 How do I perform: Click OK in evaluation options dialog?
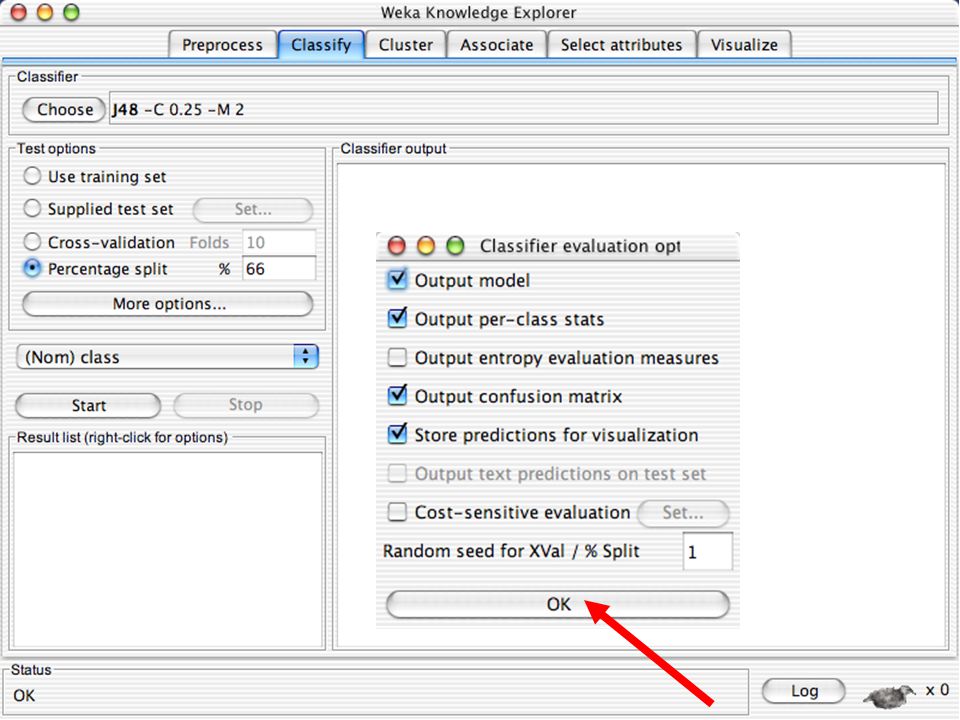pos(558,604)
